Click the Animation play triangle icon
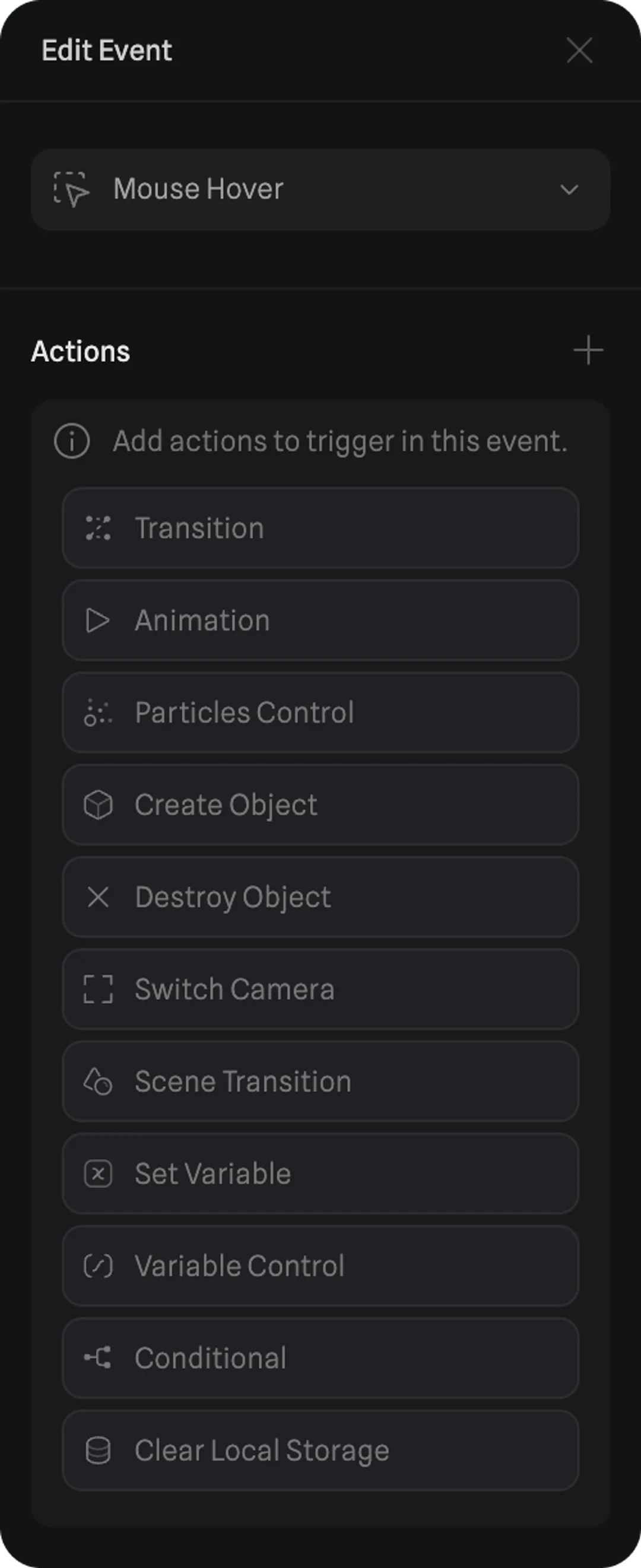The image size is (641, 1568). tap(97, 621)
